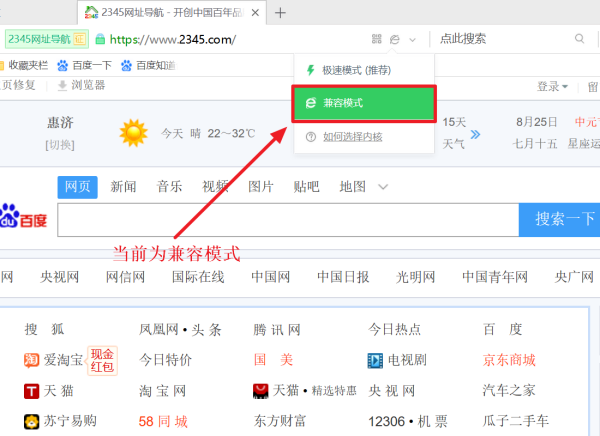Open 今天 晴 22~32℃ forecast
The image size is (600, 436).
[x=208, y=134]
